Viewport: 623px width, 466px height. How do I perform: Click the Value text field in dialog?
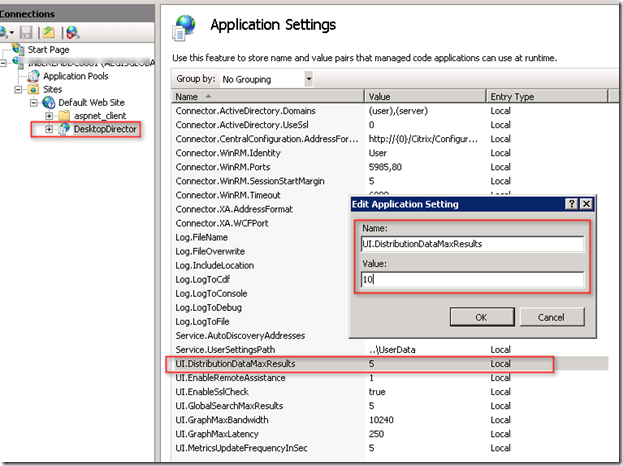[471, 281]
